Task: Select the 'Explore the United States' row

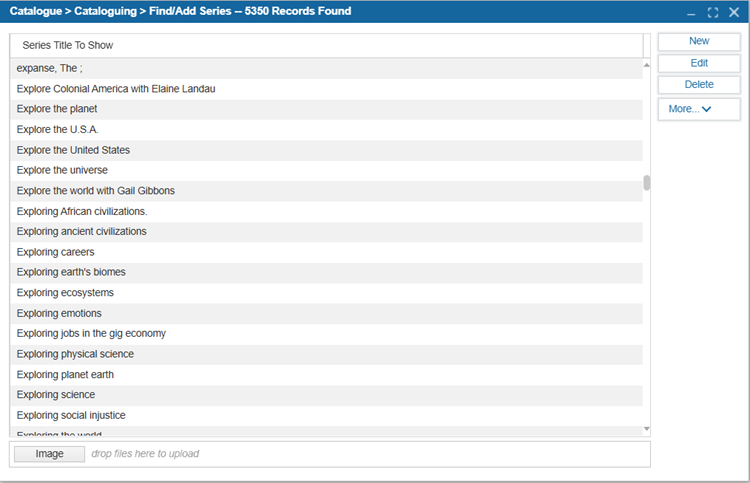Action: coord(326,150)
